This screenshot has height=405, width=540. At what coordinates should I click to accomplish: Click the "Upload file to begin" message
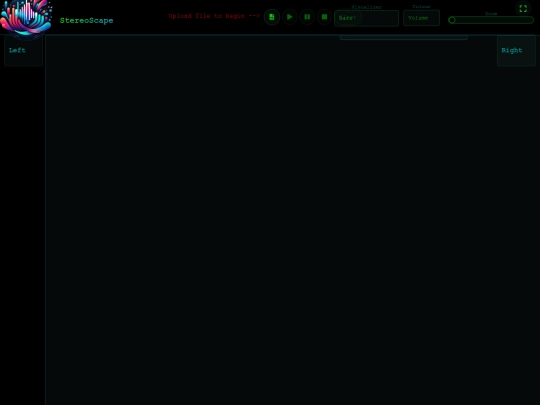point(214,16)
